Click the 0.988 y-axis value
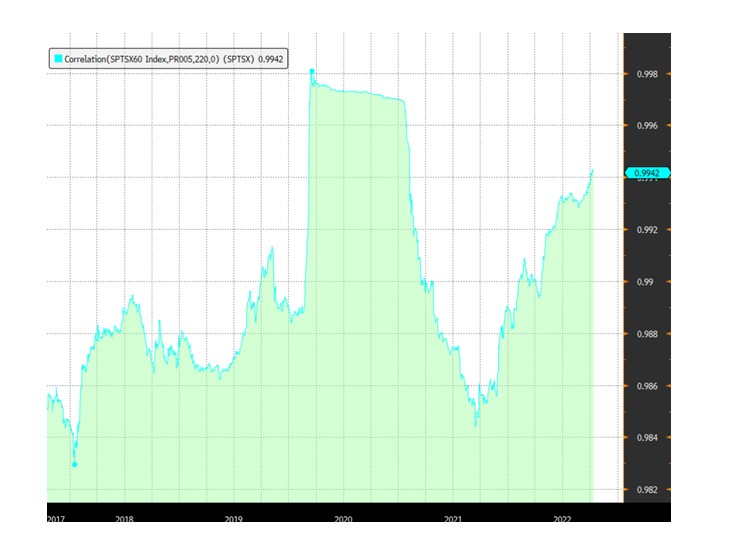 pos(646,334)
